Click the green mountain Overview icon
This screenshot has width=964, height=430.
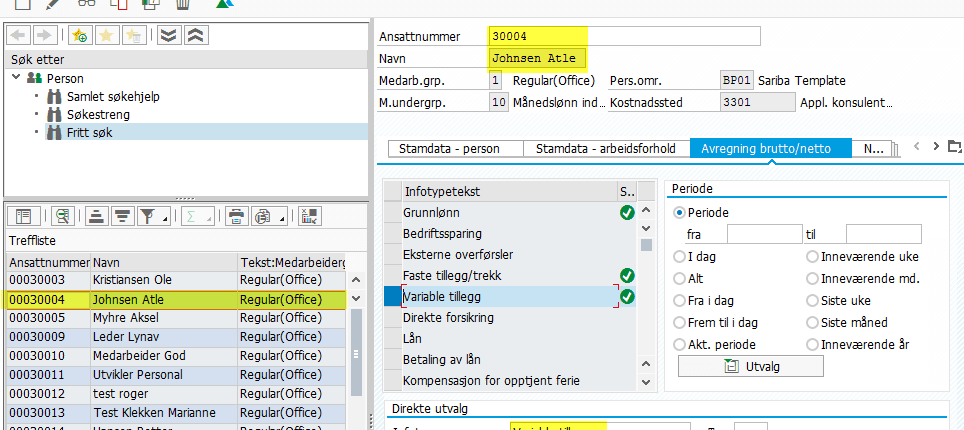point(226,4)
